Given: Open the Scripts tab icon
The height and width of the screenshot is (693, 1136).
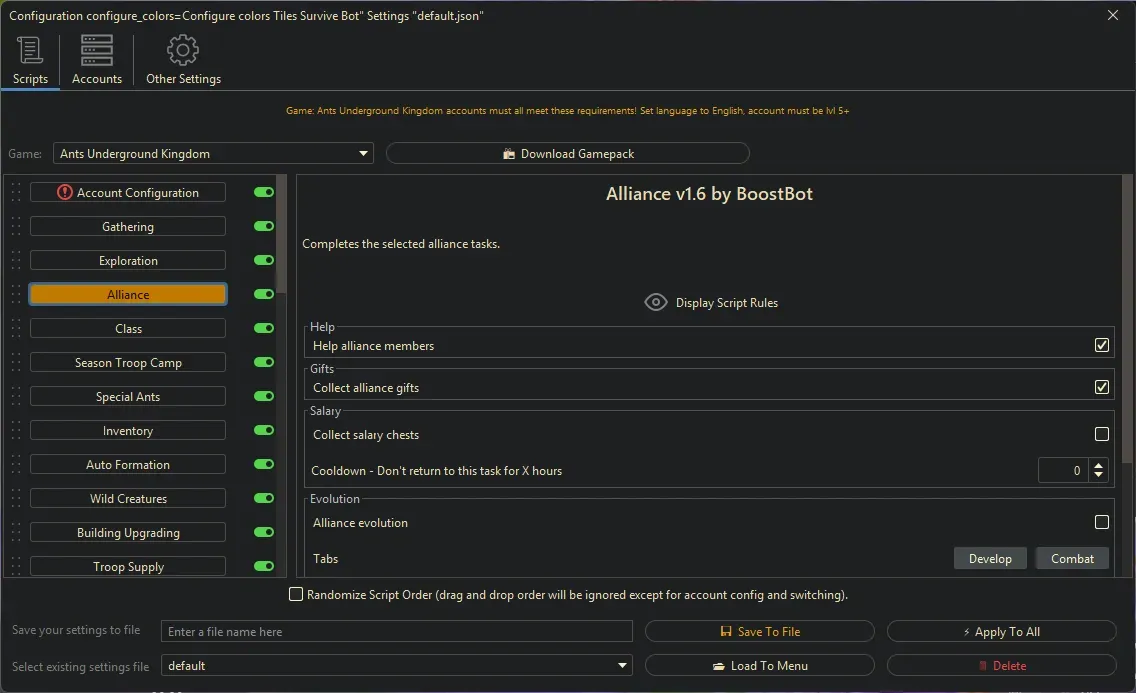Looking at the screenshot, I should pyautogui.click(x=30, y=50).
